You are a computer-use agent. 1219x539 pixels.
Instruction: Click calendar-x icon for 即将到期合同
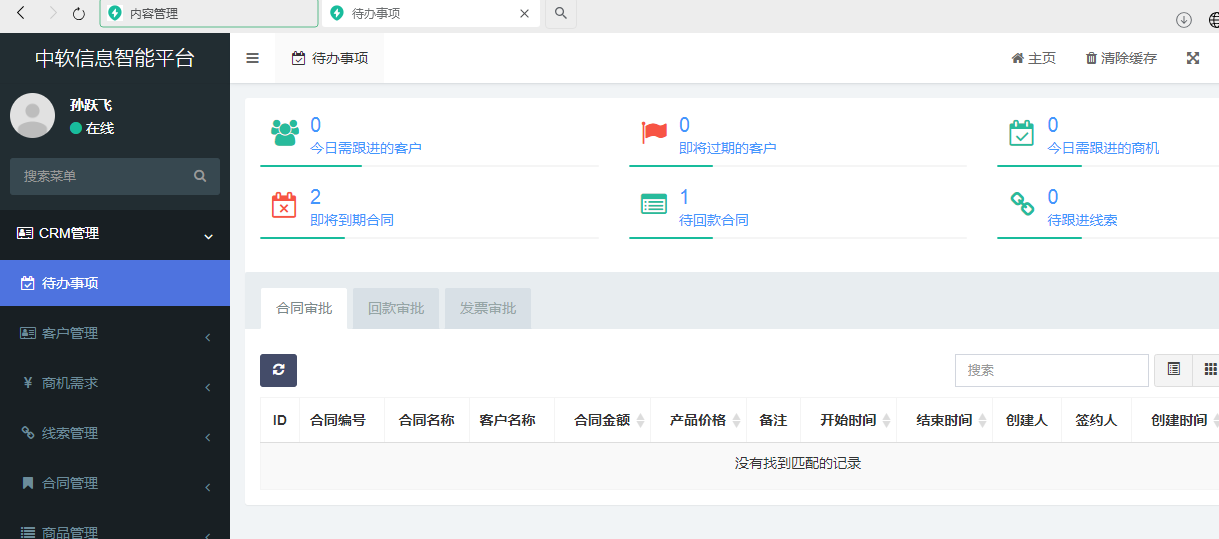tap(284, 204)
